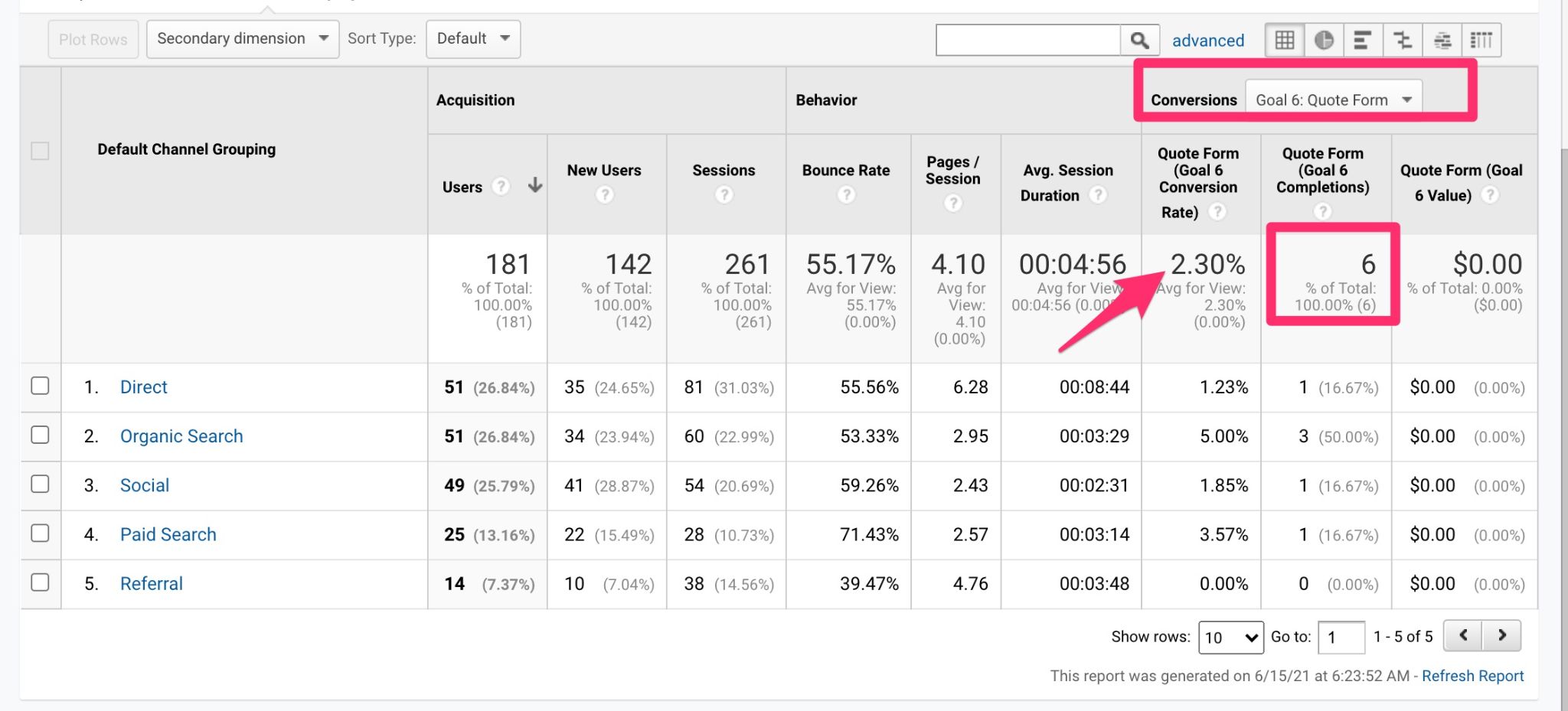Check the Direct channel row checkbox
Image resolution: width=1568 pixels, height=711 pixels.
click(41, 386)
